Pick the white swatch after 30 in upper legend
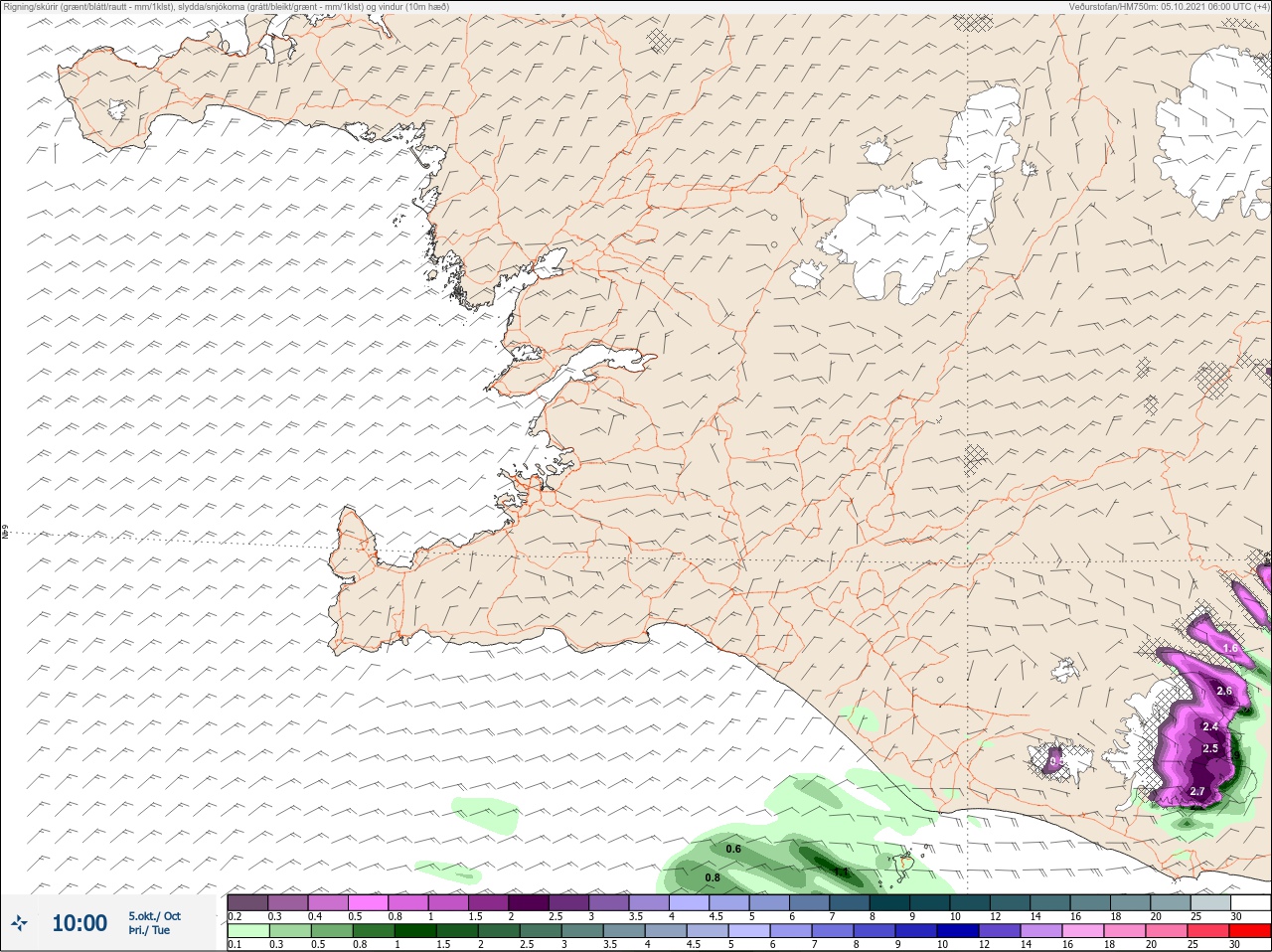This screenshot has height=952, width=1272. (1250, 902)
